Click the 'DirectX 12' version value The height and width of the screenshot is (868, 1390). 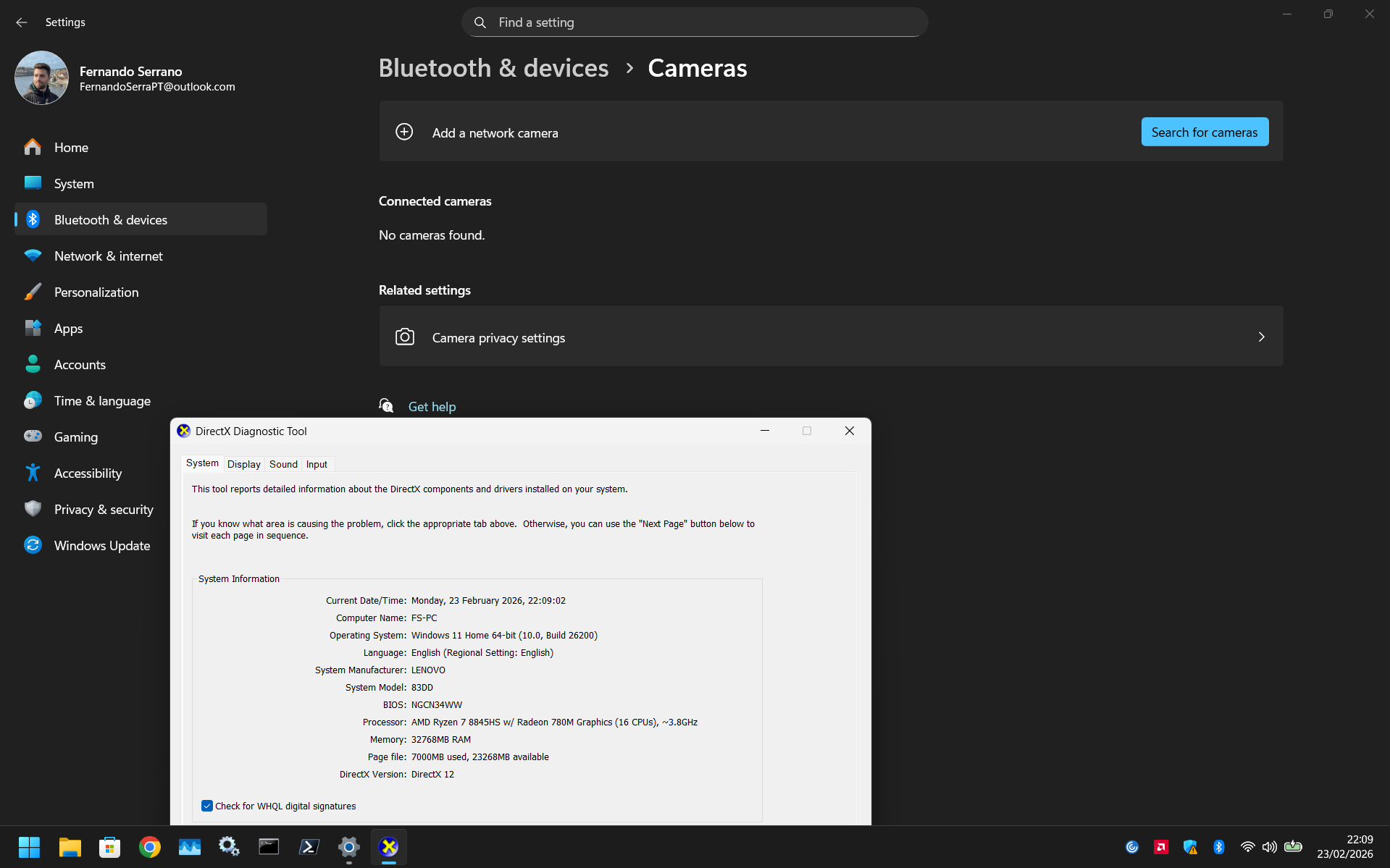tap(432, 775)
